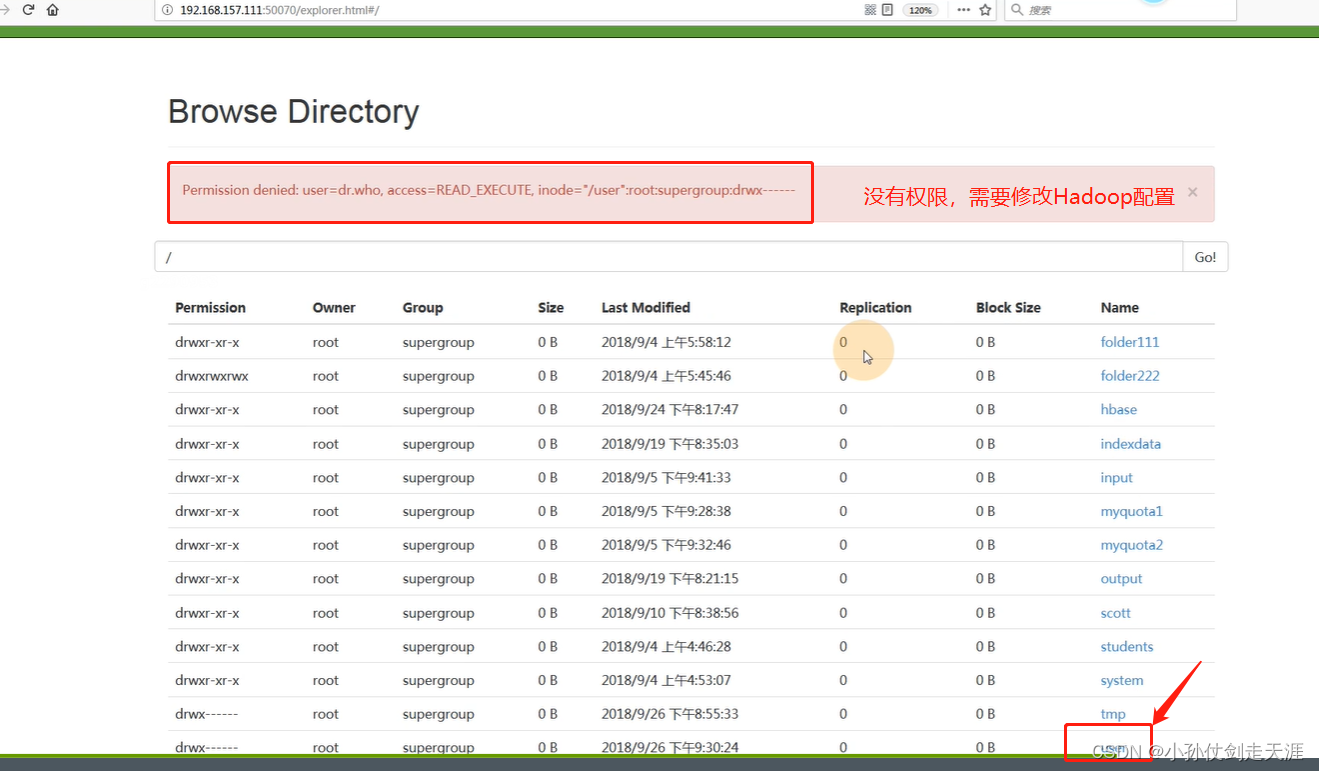Select the Permission denied error message text

pyautogui.click(x=489, y=190)
